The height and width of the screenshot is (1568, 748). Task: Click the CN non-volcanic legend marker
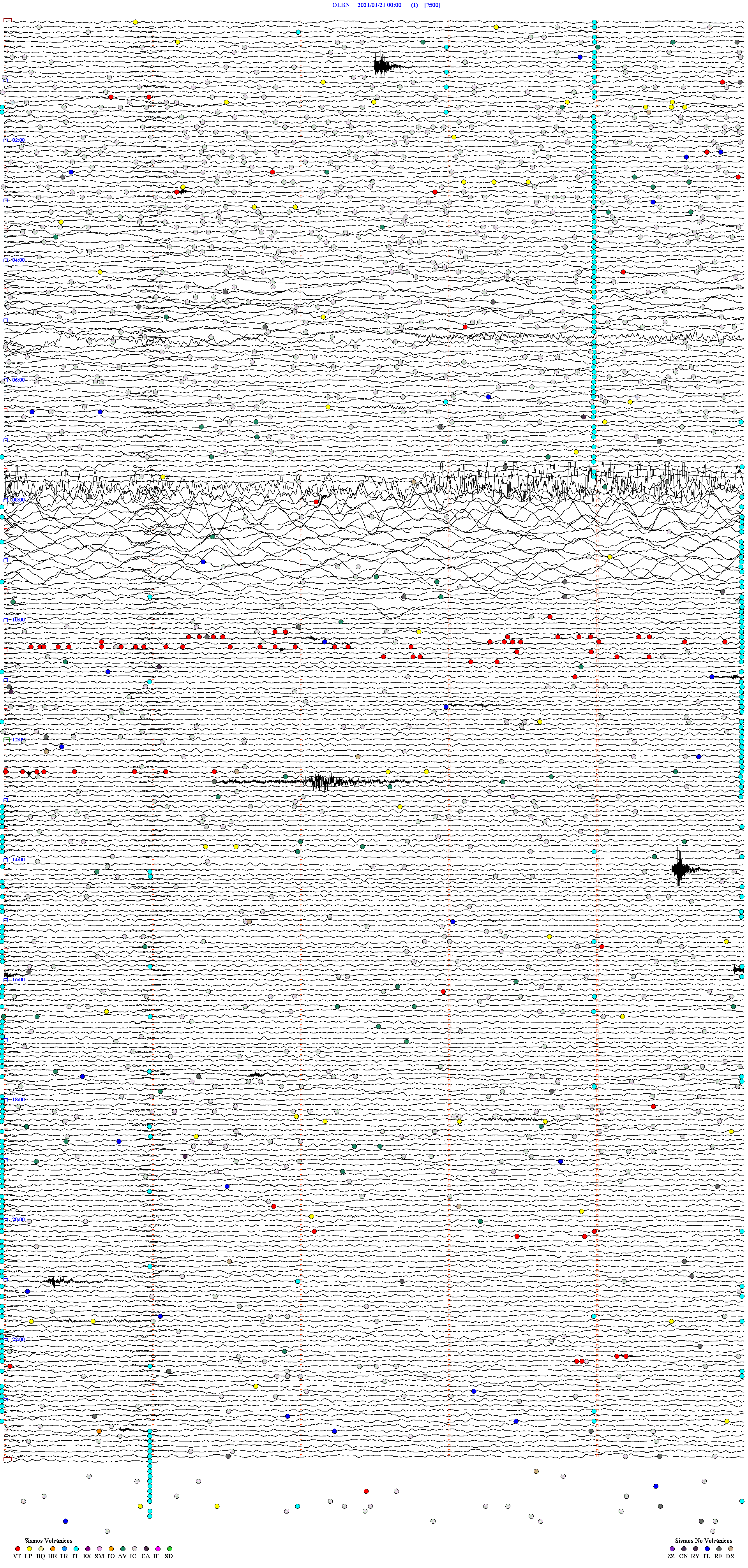coord(683,1549)
